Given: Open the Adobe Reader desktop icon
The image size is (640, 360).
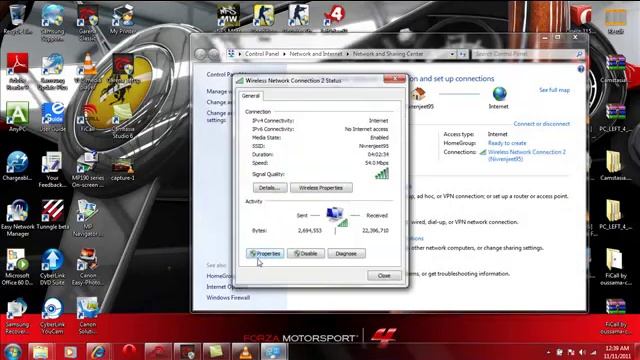Looking at the screenshot, I should pos(17,71).
